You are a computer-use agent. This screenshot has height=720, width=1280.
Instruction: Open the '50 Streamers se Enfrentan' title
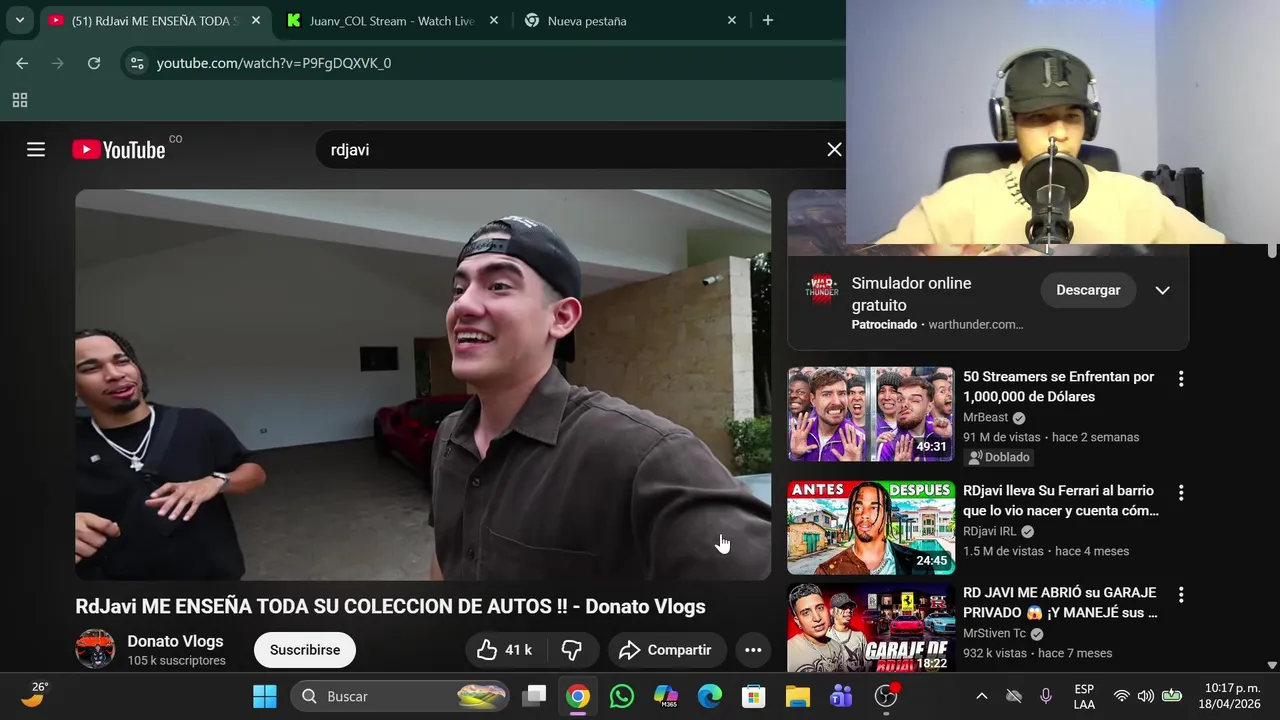(x=1058, y=387)
